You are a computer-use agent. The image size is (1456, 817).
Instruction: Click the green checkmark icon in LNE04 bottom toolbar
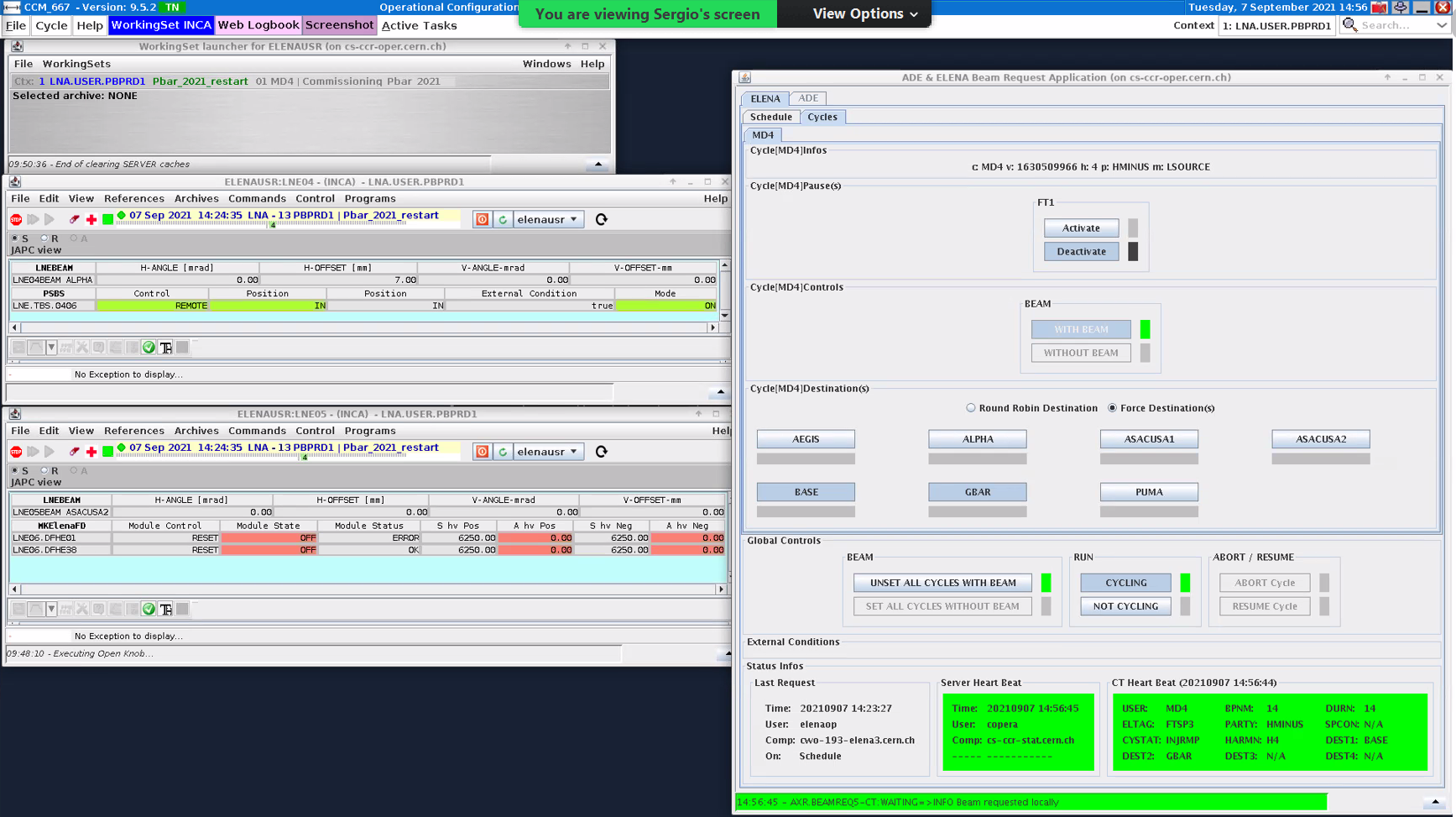tap(149, 348)
